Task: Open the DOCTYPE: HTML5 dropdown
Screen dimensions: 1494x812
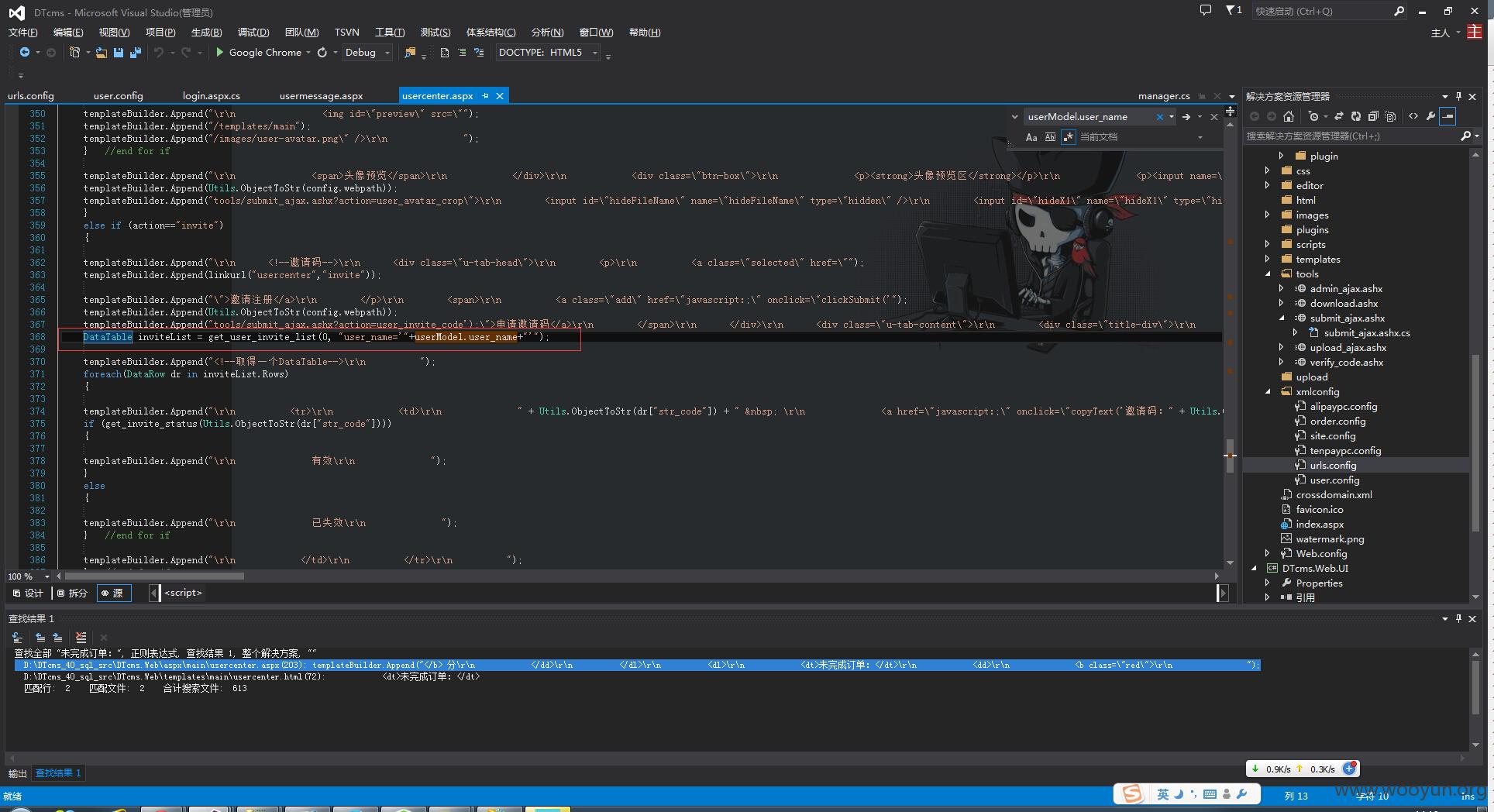Action: pyautogui.click(x=594, y=53)
